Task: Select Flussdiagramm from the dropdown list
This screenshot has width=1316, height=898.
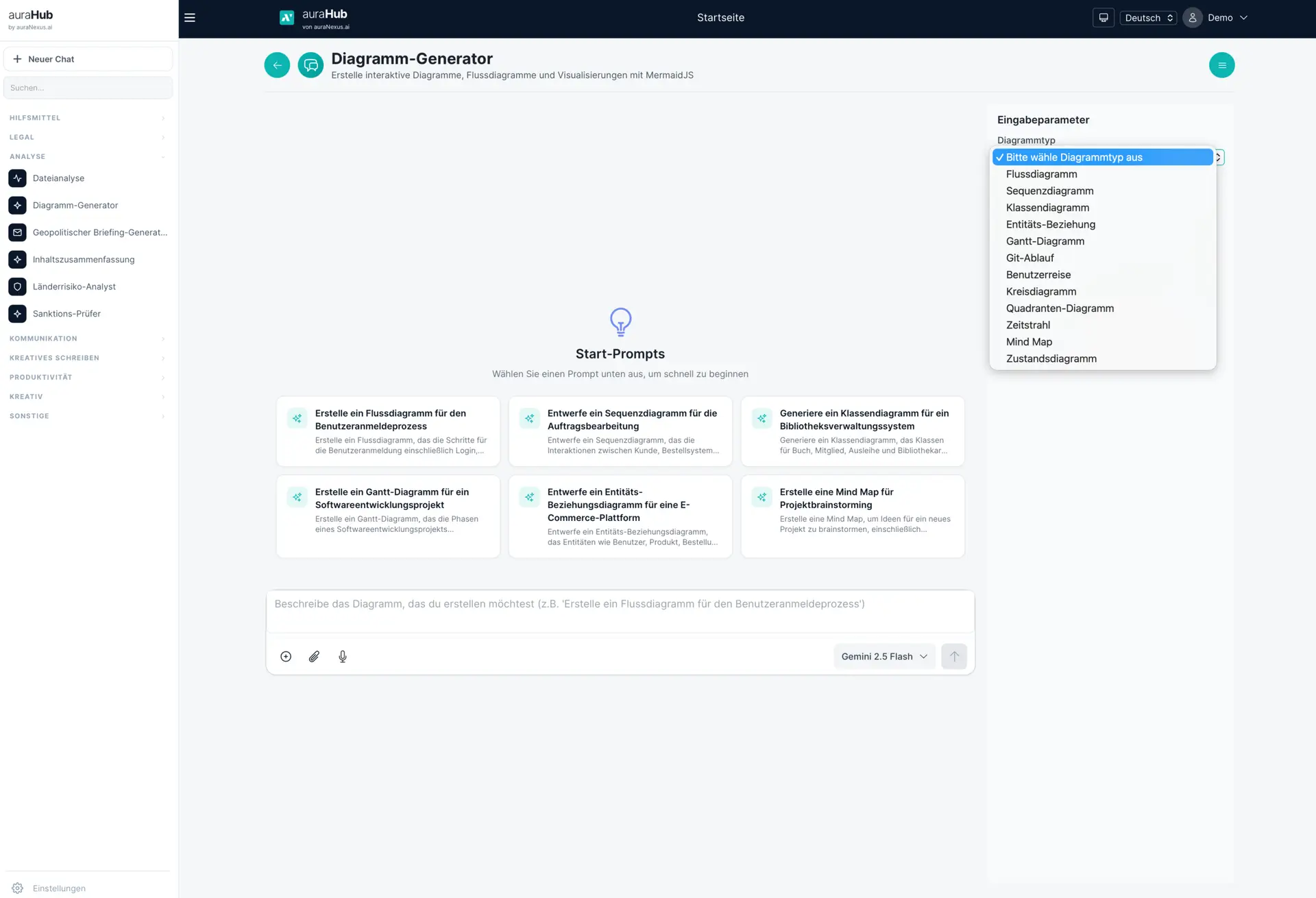Action: [x=1041, y=174]
